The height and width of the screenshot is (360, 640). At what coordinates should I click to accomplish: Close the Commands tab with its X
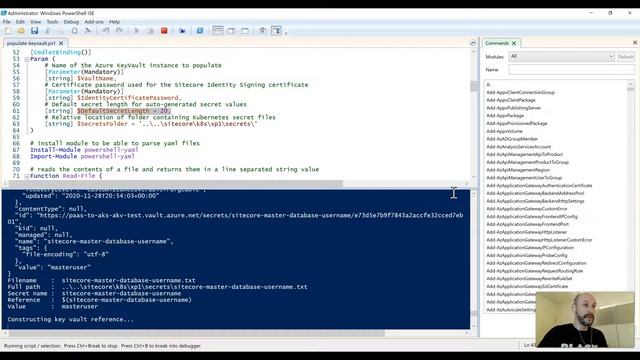click(514, 43)
